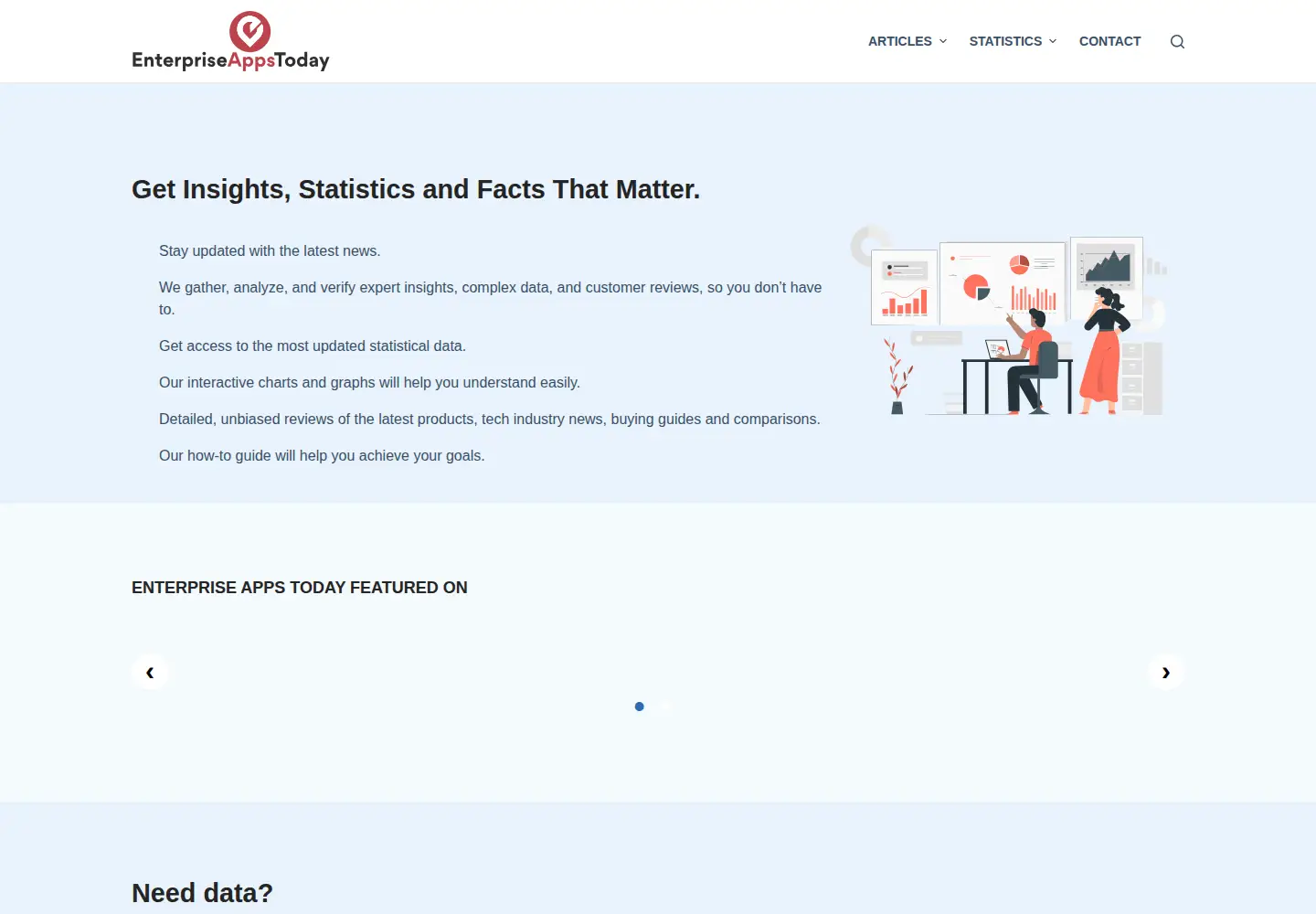This screenshot has width=1316, height=914.
Task: Show next featured logos with right arrow
Action: point(1166,672)
